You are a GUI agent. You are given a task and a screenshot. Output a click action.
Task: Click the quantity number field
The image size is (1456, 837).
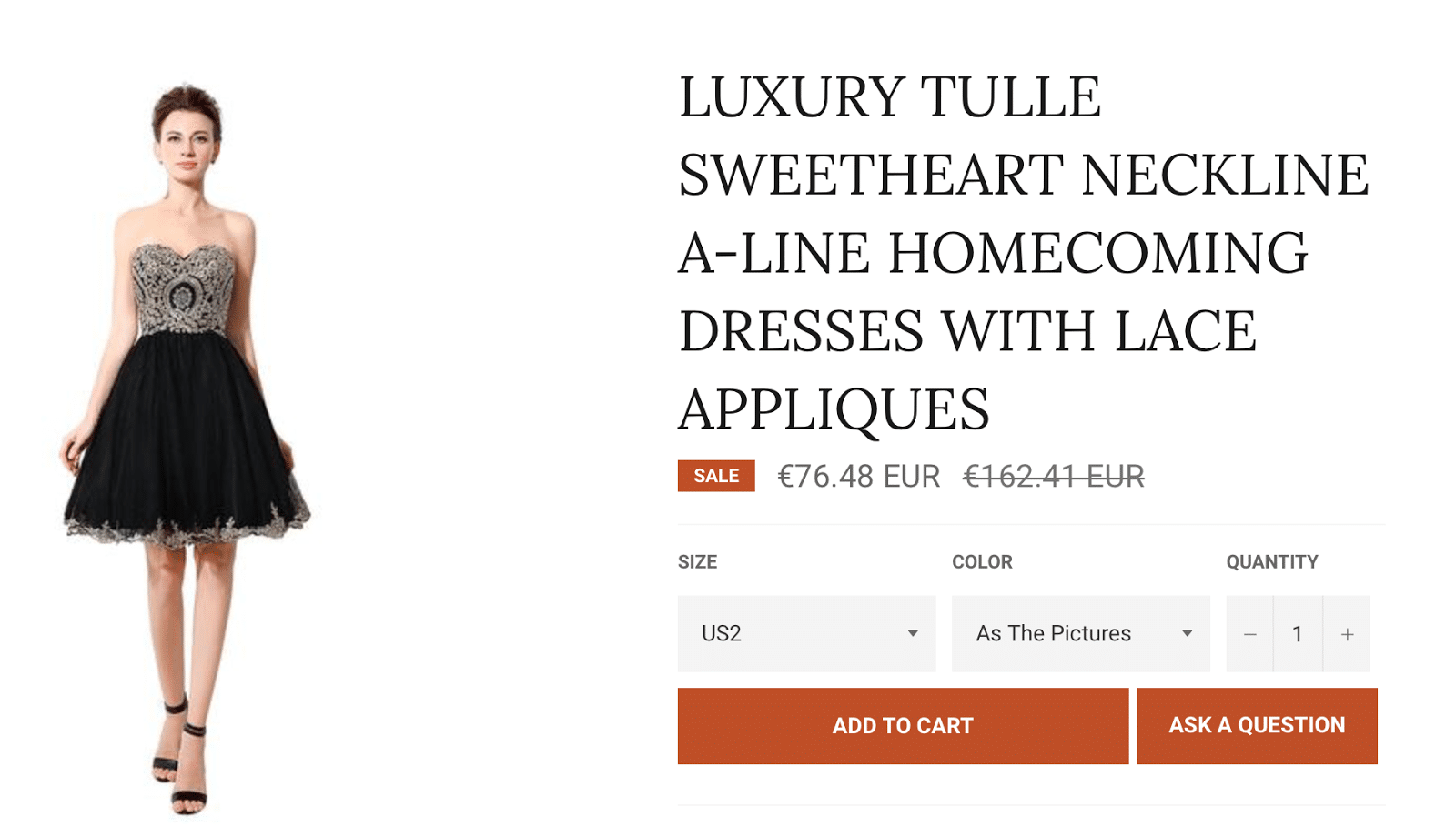point(1298,634)
